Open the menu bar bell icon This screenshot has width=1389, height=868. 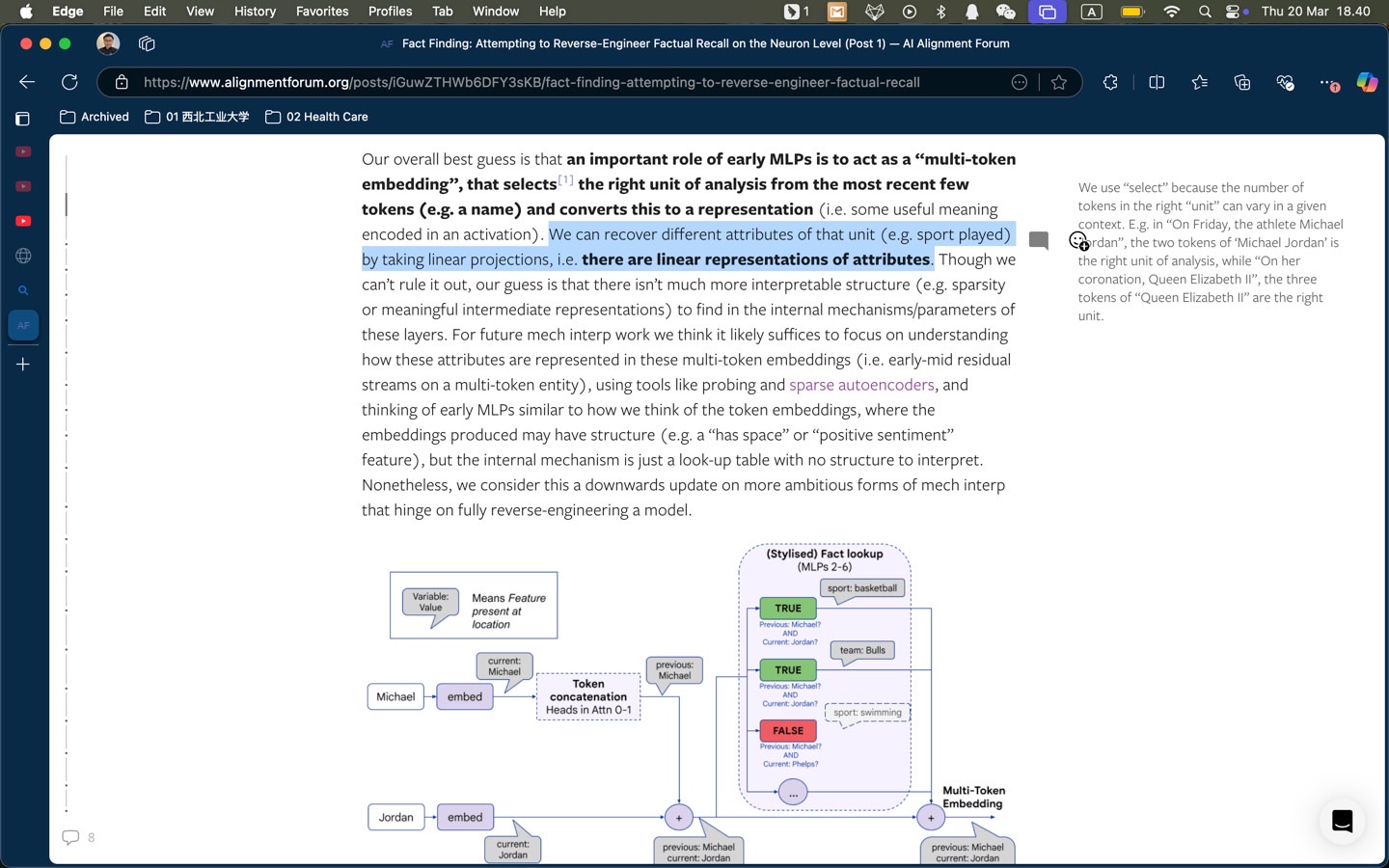tap(972, 12)
